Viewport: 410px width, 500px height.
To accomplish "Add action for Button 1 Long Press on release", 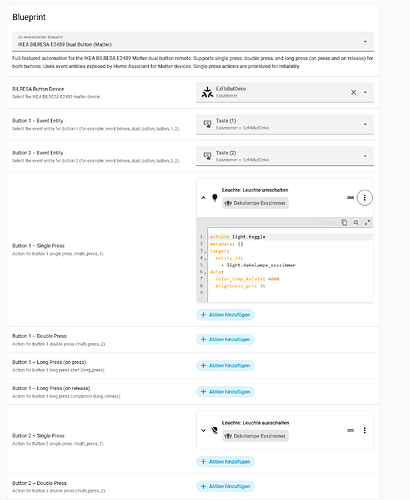I will point(225,392).
